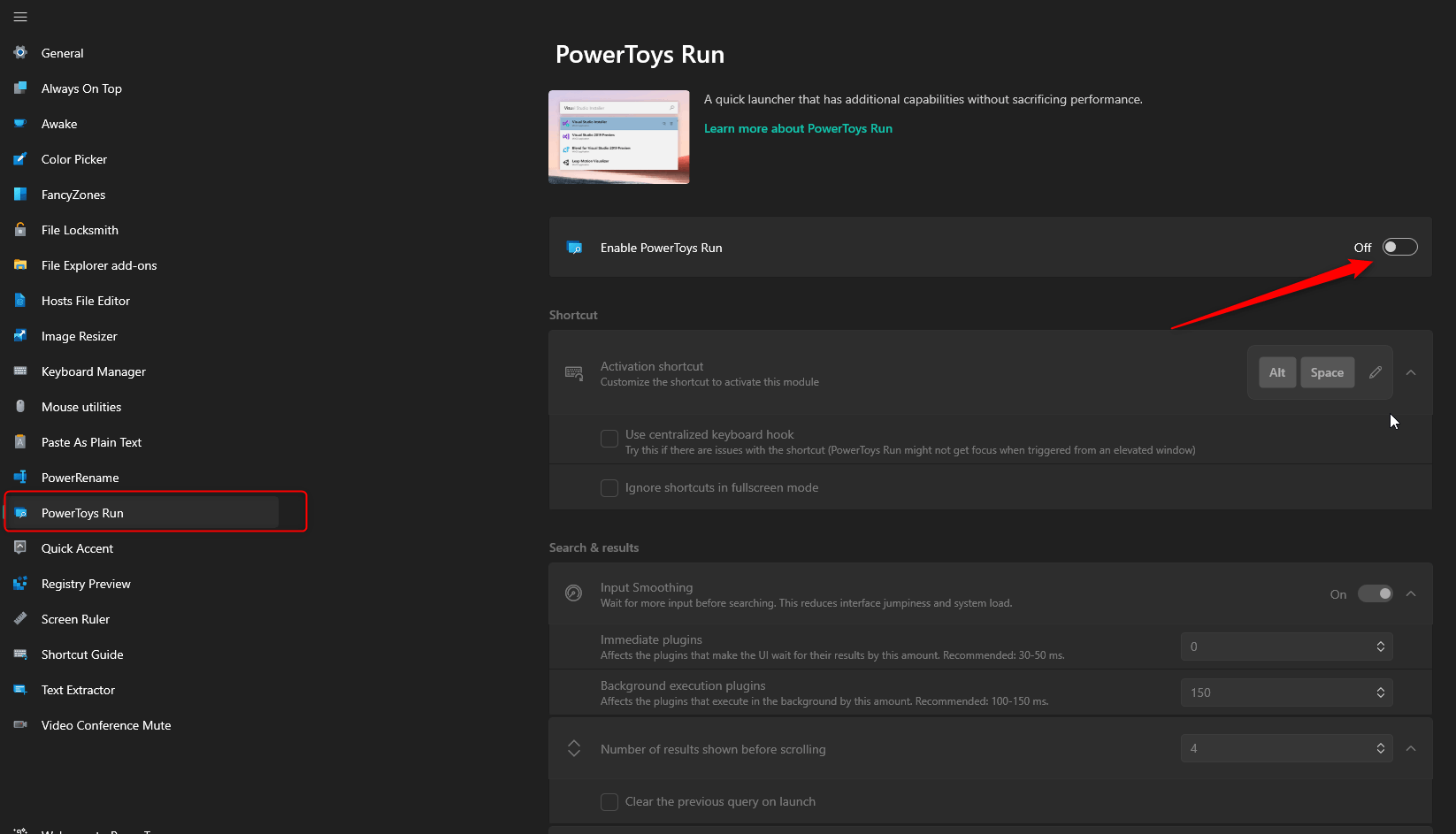Click the Alt key shortcut button

1277,372
